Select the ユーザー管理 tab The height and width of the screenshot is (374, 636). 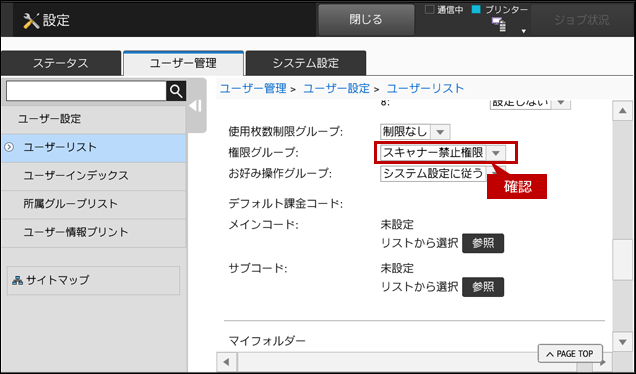pos(183,63)
